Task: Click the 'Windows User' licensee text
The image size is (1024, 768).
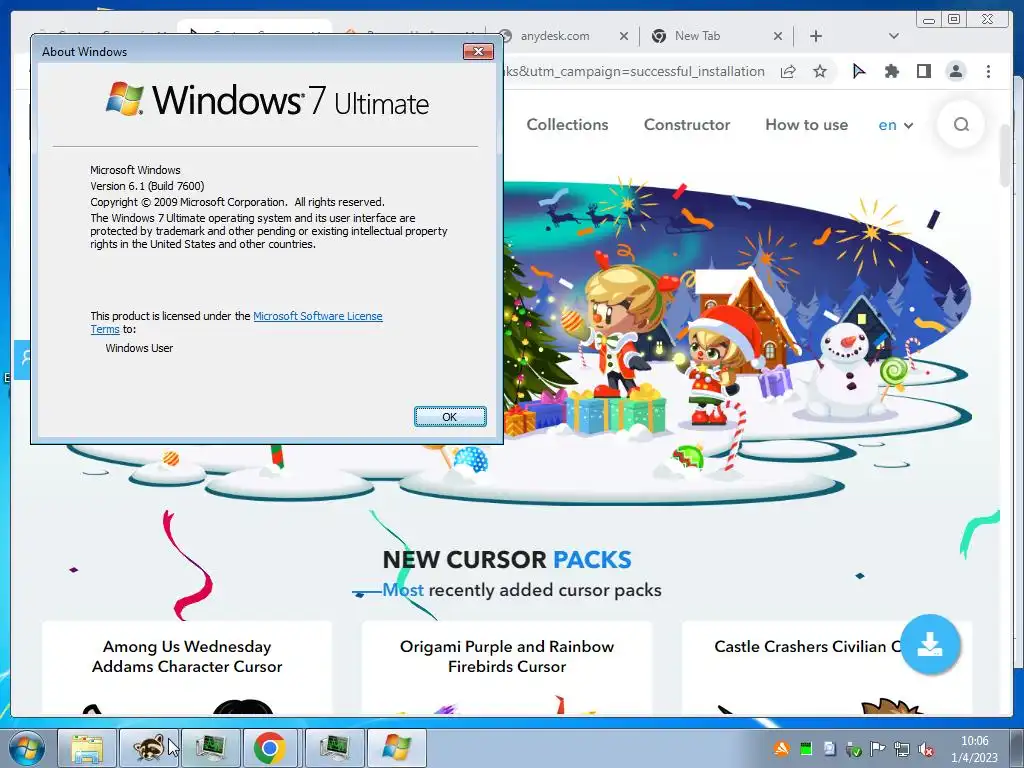Action: point(139,348)
